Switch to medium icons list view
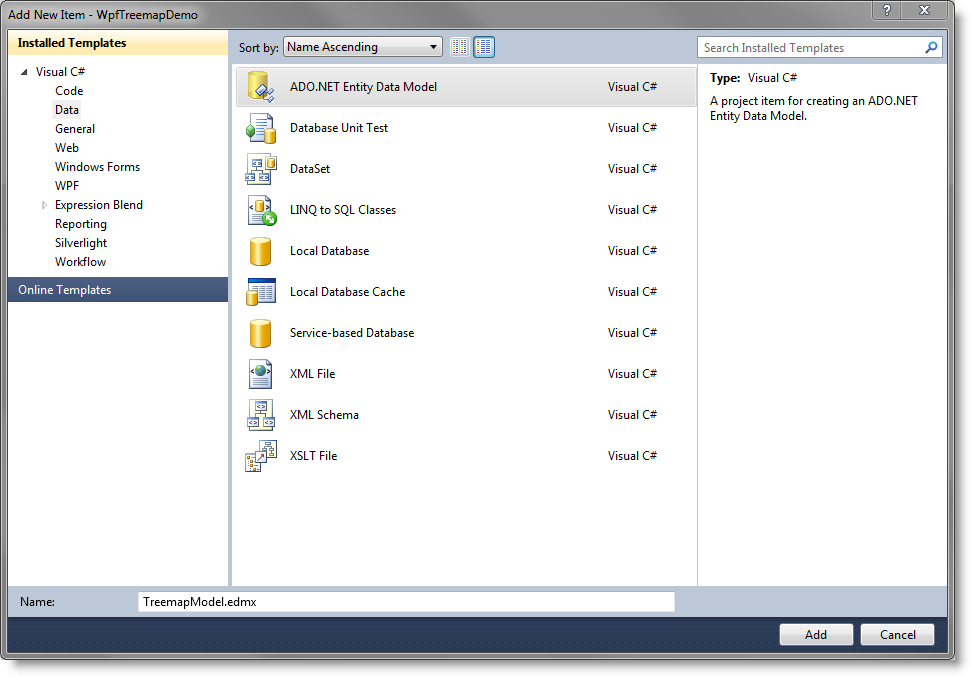Viewport: 971px width, 676px height. point(484,47)
